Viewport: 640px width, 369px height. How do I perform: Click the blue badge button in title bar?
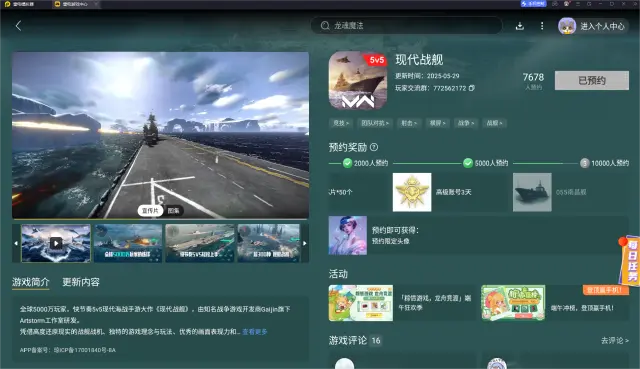pos(533,4)
